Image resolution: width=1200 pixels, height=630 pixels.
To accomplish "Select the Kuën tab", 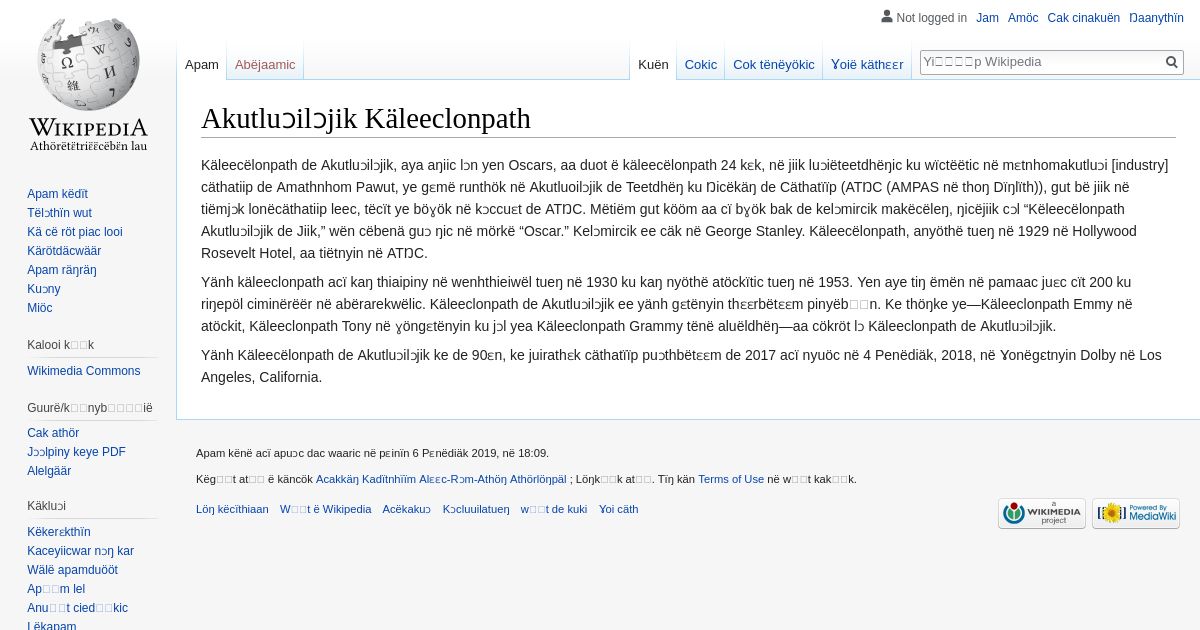I will [x=653, y=64].
